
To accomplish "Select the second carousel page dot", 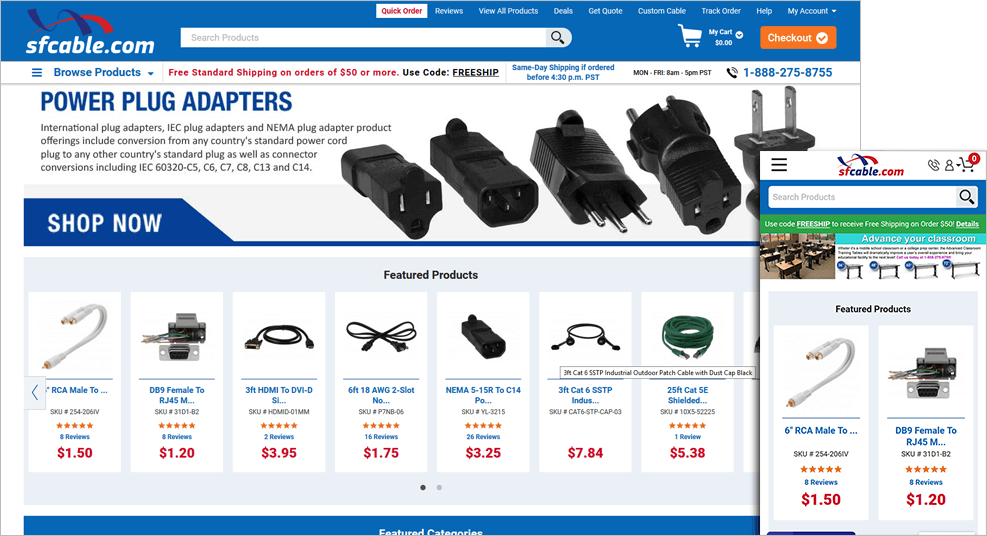I will 439,488.
